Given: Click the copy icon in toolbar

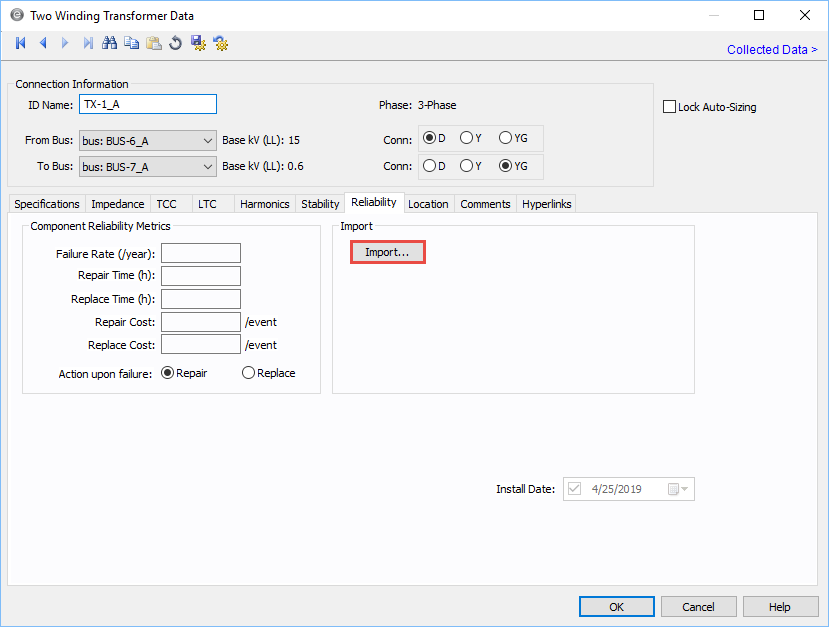Looking at the screenshot, I should (x=132, y=43).
